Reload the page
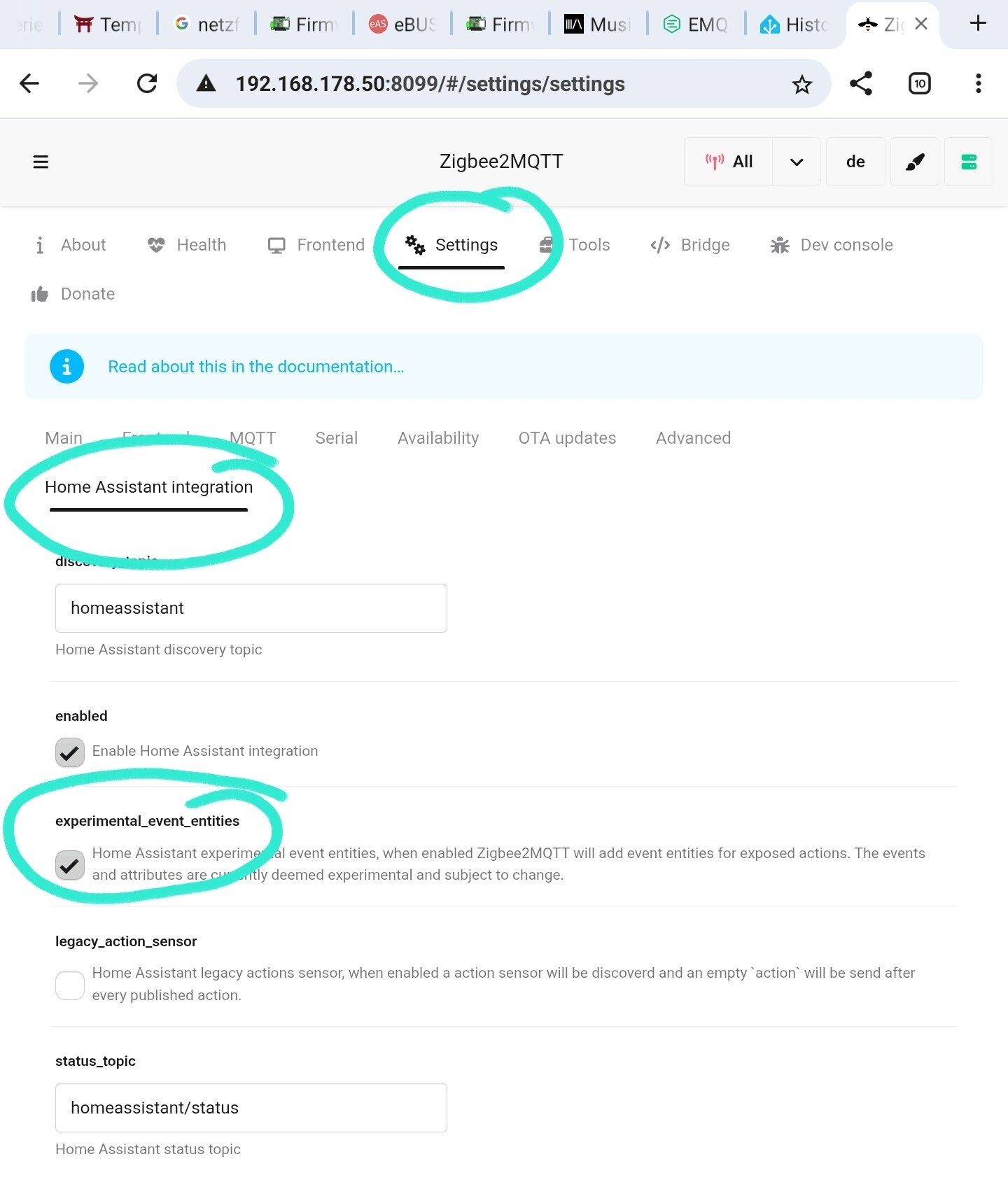This screenshot has height=1194, width=1008. click(147, 84)
